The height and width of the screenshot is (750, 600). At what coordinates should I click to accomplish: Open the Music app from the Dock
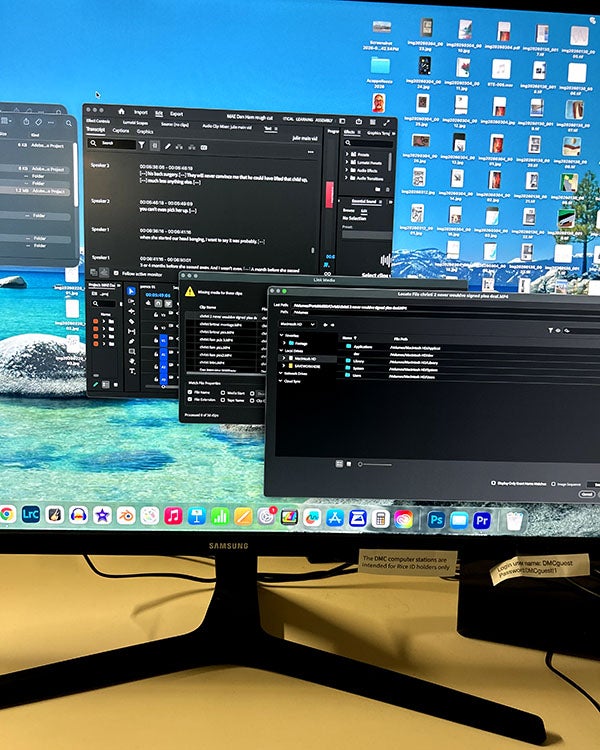pyautogui.click(x=173, y=516)
